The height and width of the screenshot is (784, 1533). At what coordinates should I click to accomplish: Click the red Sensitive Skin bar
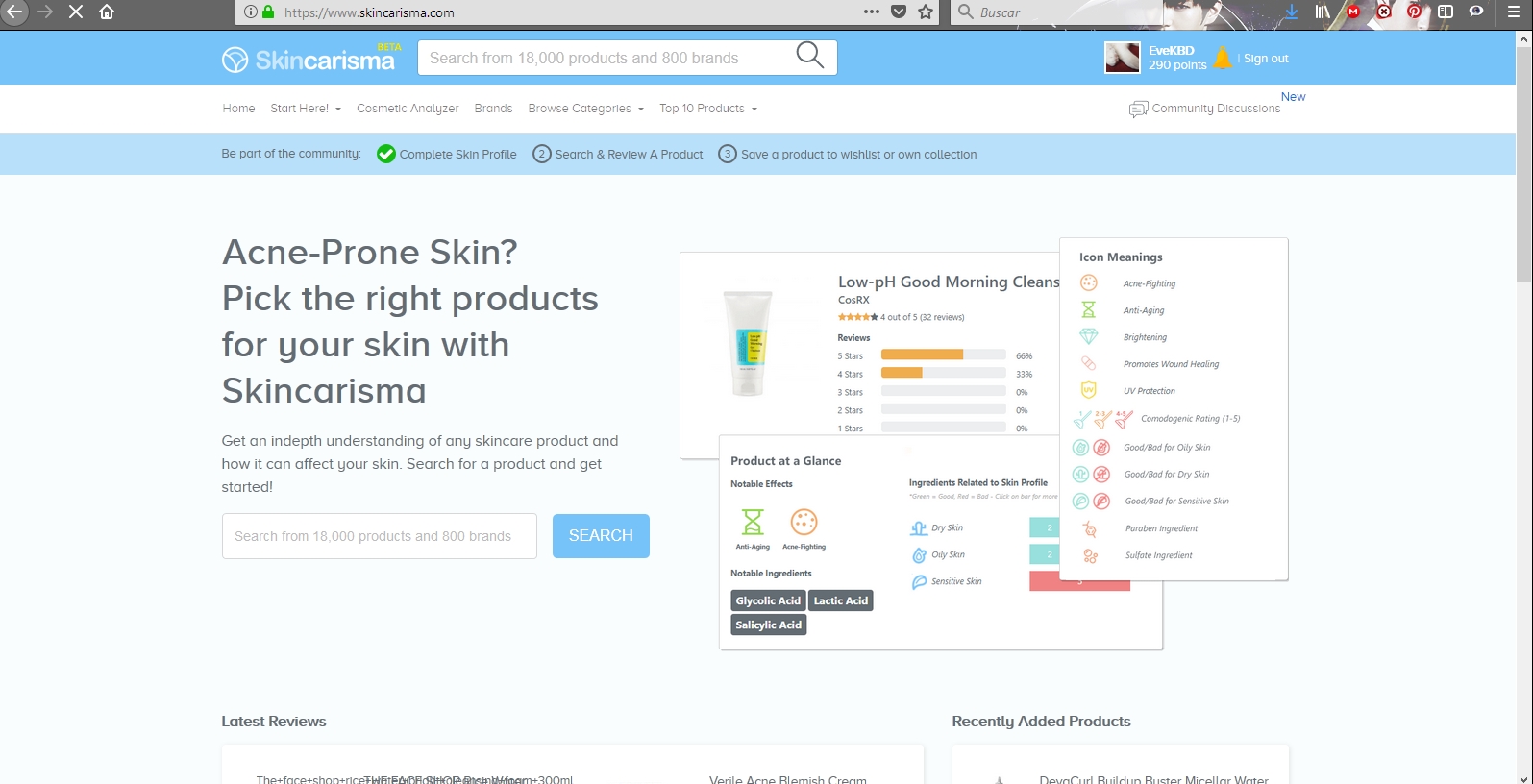(x=1079, y=581)
